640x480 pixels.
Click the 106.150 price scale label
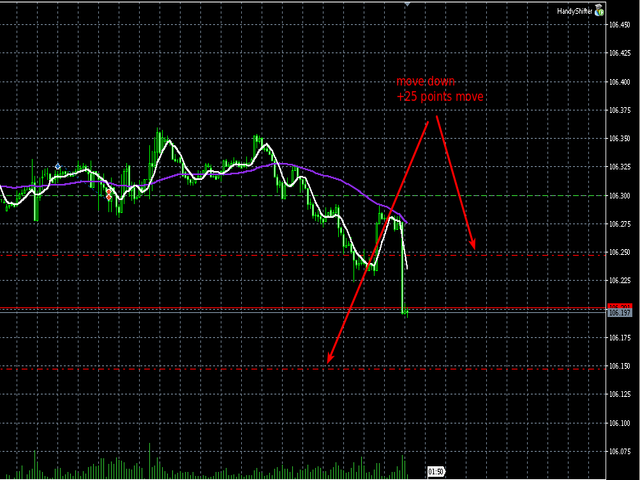pyautogui.click(x=619, y=366)
